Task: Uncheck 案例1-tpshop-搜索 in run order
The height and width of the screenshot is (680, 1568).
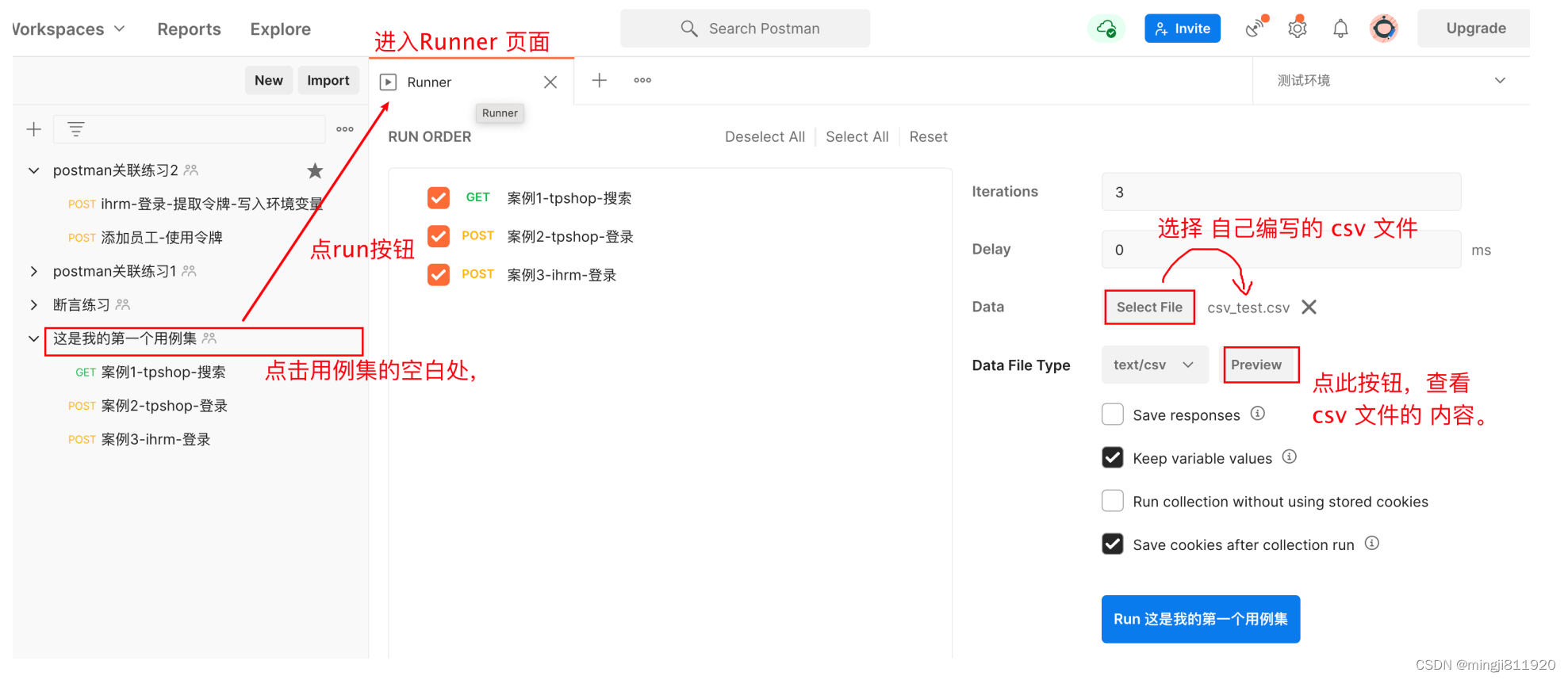Action: tap(439, 197)
